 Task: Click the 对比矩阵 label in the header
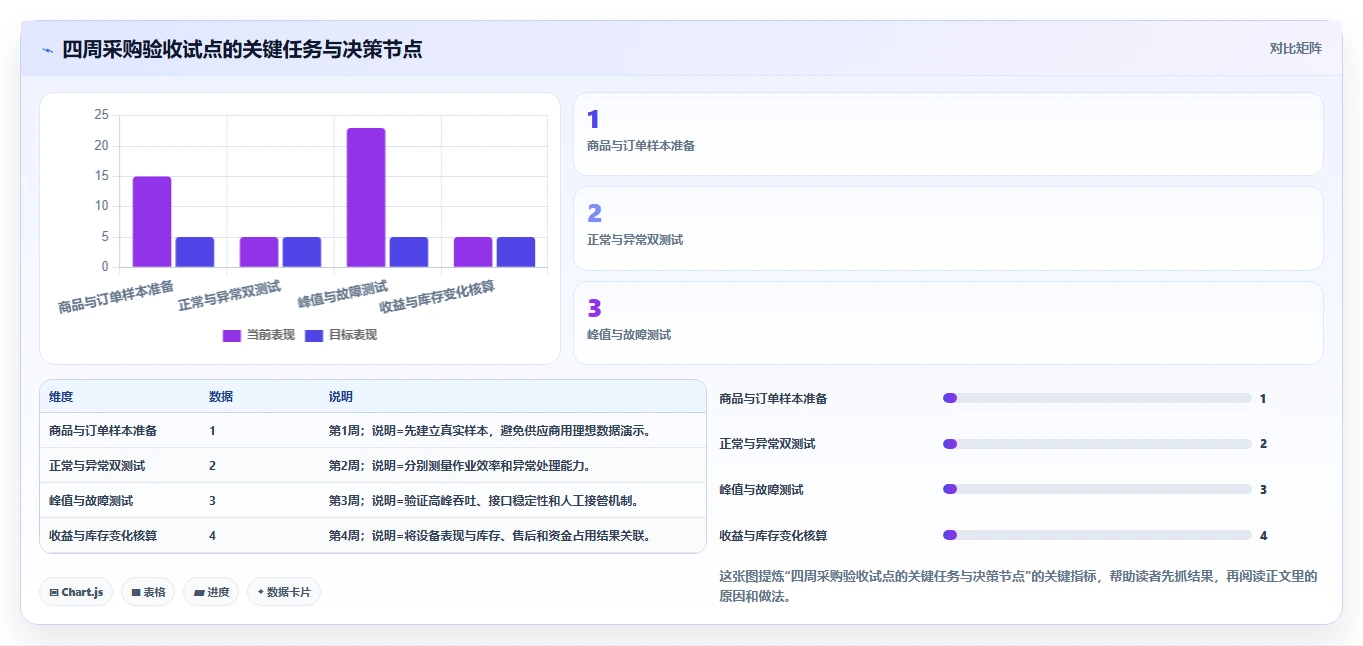point(1295,48)
